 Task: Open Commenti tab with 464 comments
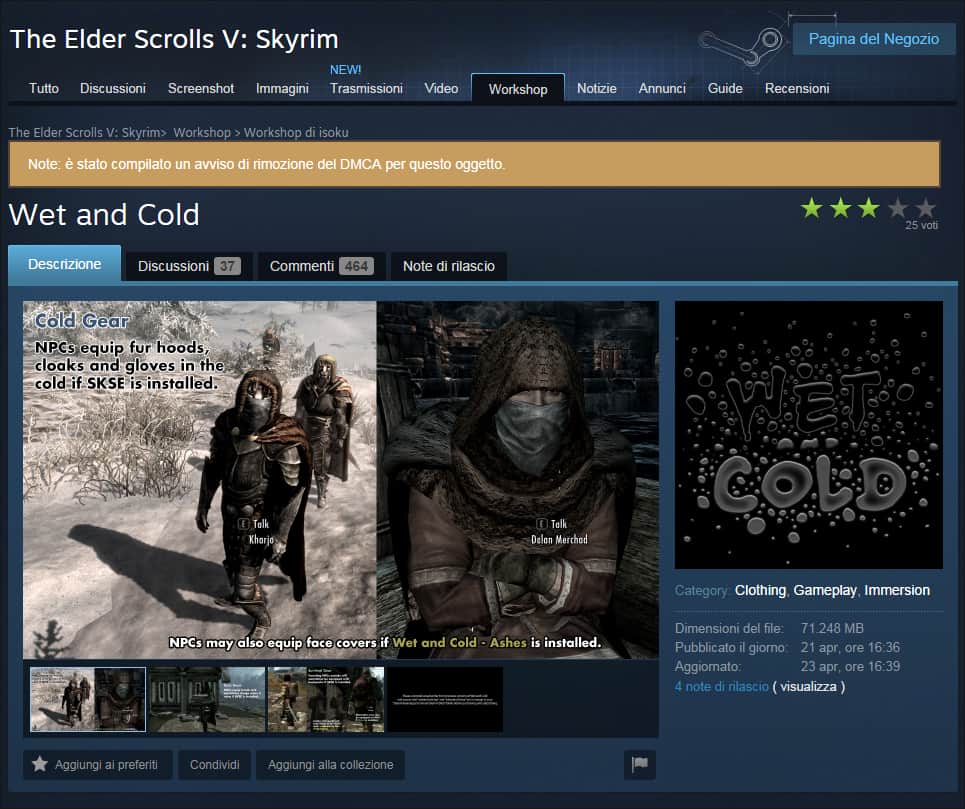[x=321, y=266]
